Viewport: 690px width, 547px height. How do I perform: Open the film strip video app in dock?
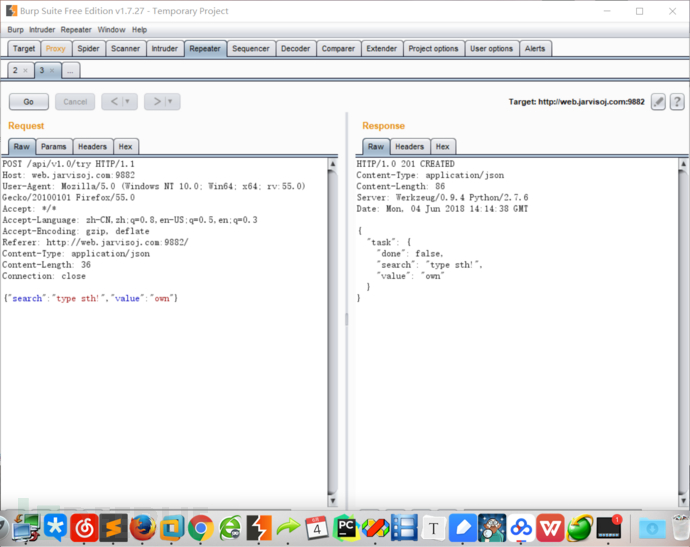coord(404,527)
